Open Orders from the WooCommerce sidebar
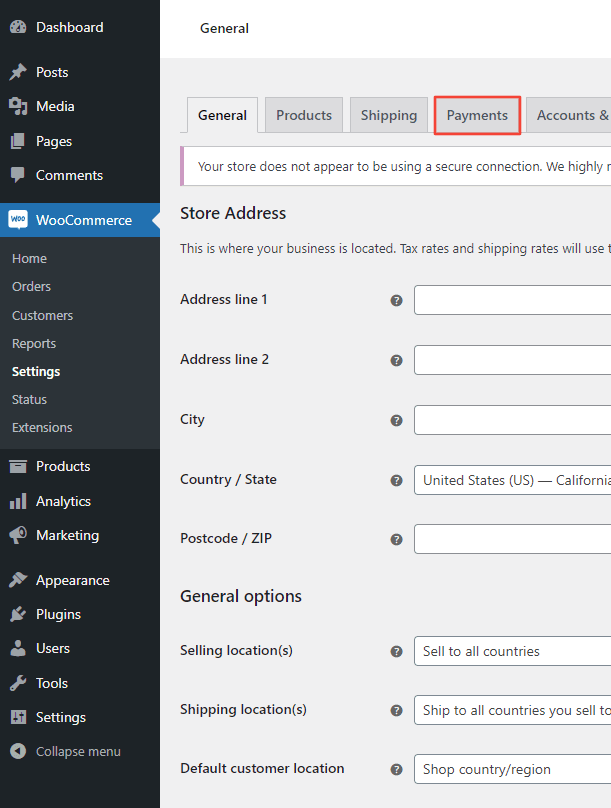 pyautogui.click(x=31, y=286)
